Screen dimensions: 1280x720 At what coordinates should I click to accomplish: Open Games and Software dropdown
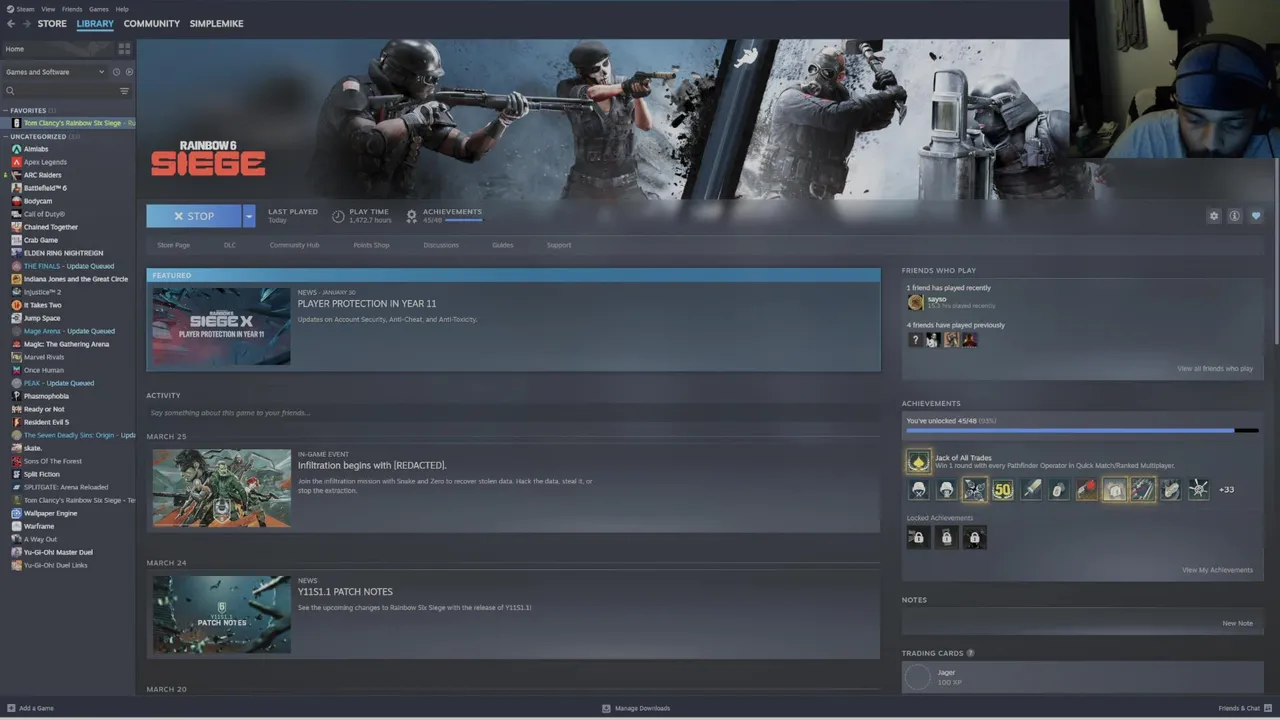54,72
